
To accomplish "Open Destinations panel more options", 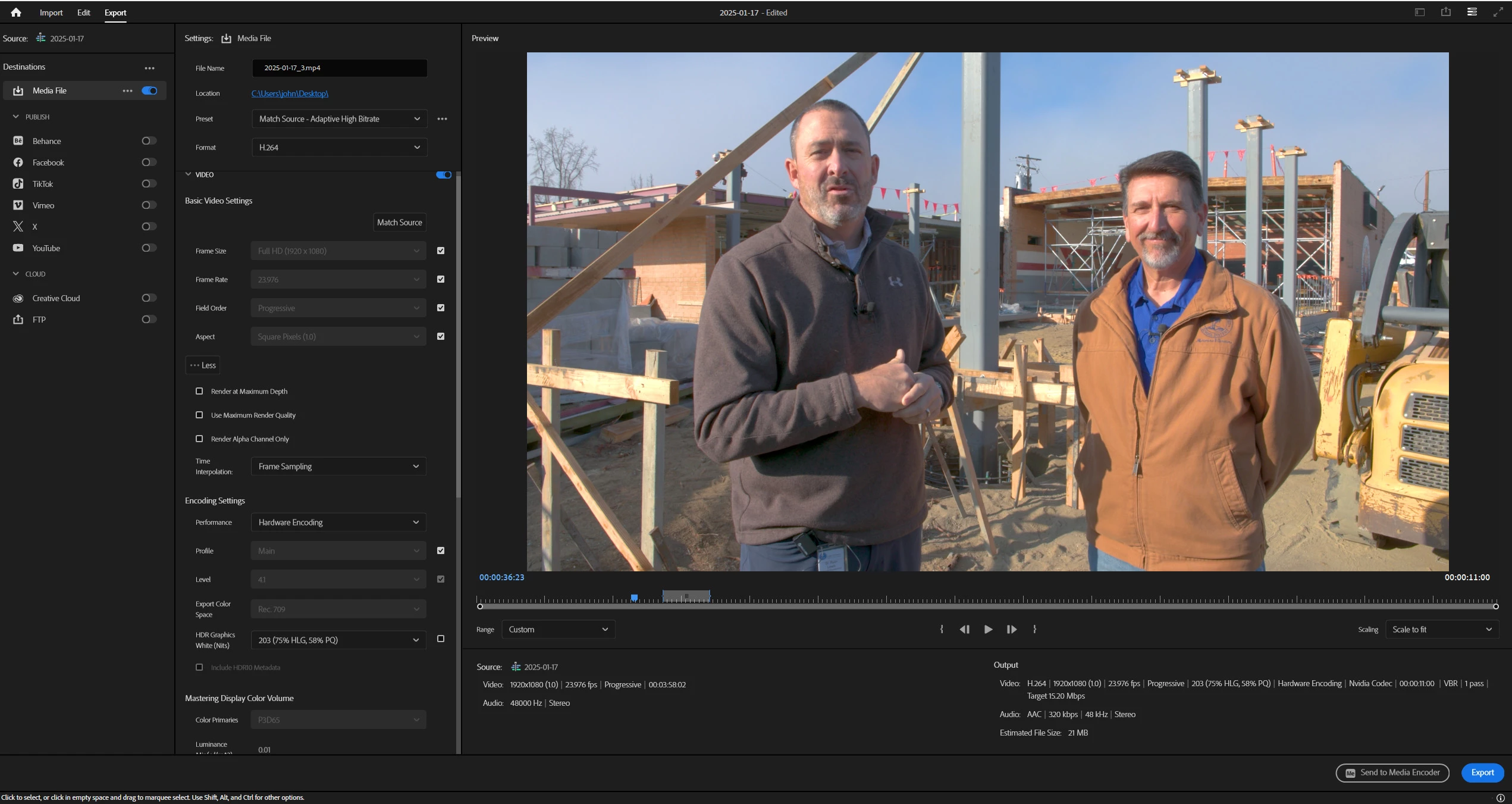I will [x=149, y=68].
